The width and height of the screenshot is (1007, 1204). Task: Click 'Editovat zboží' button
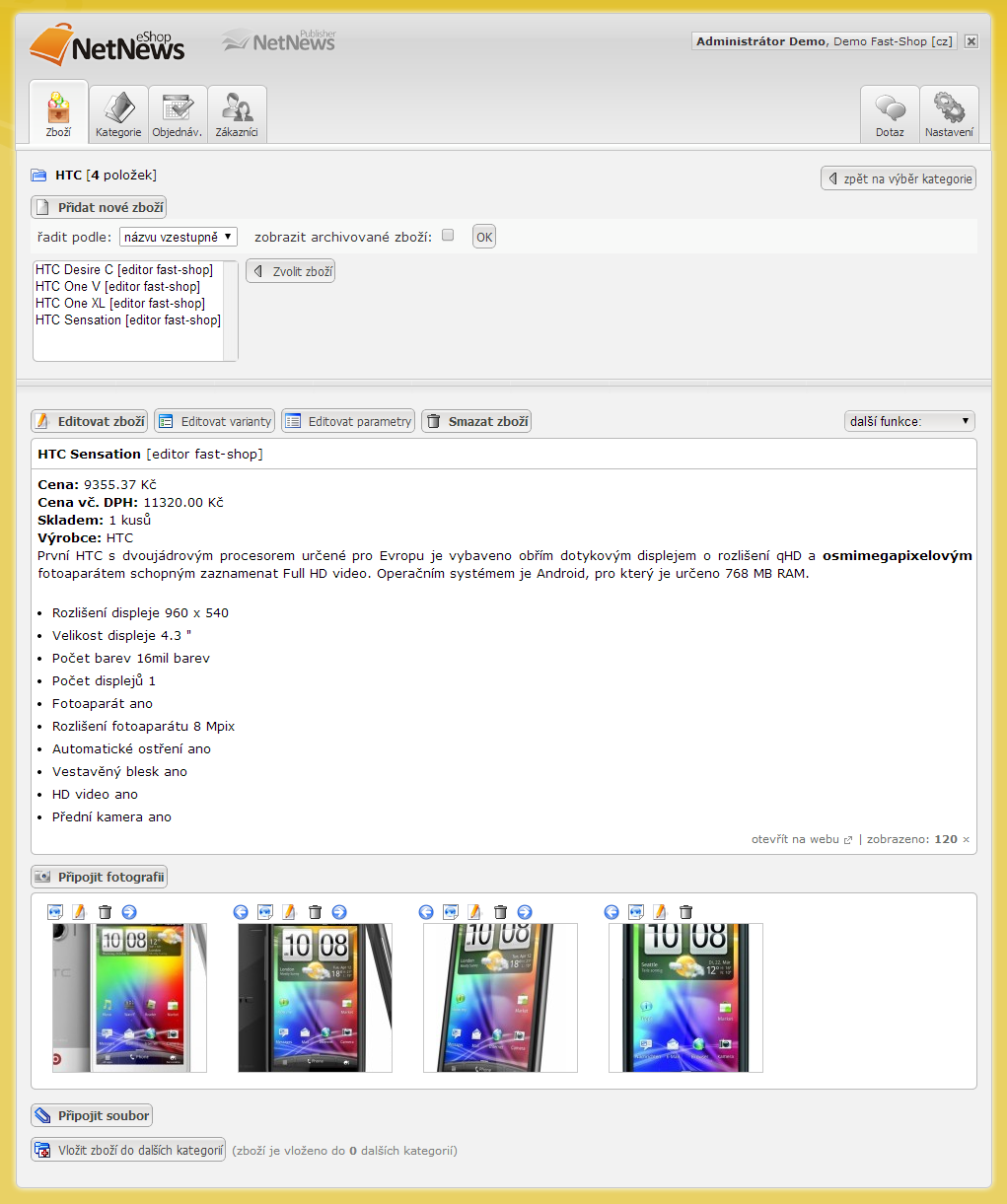click(x=90, y=421)
